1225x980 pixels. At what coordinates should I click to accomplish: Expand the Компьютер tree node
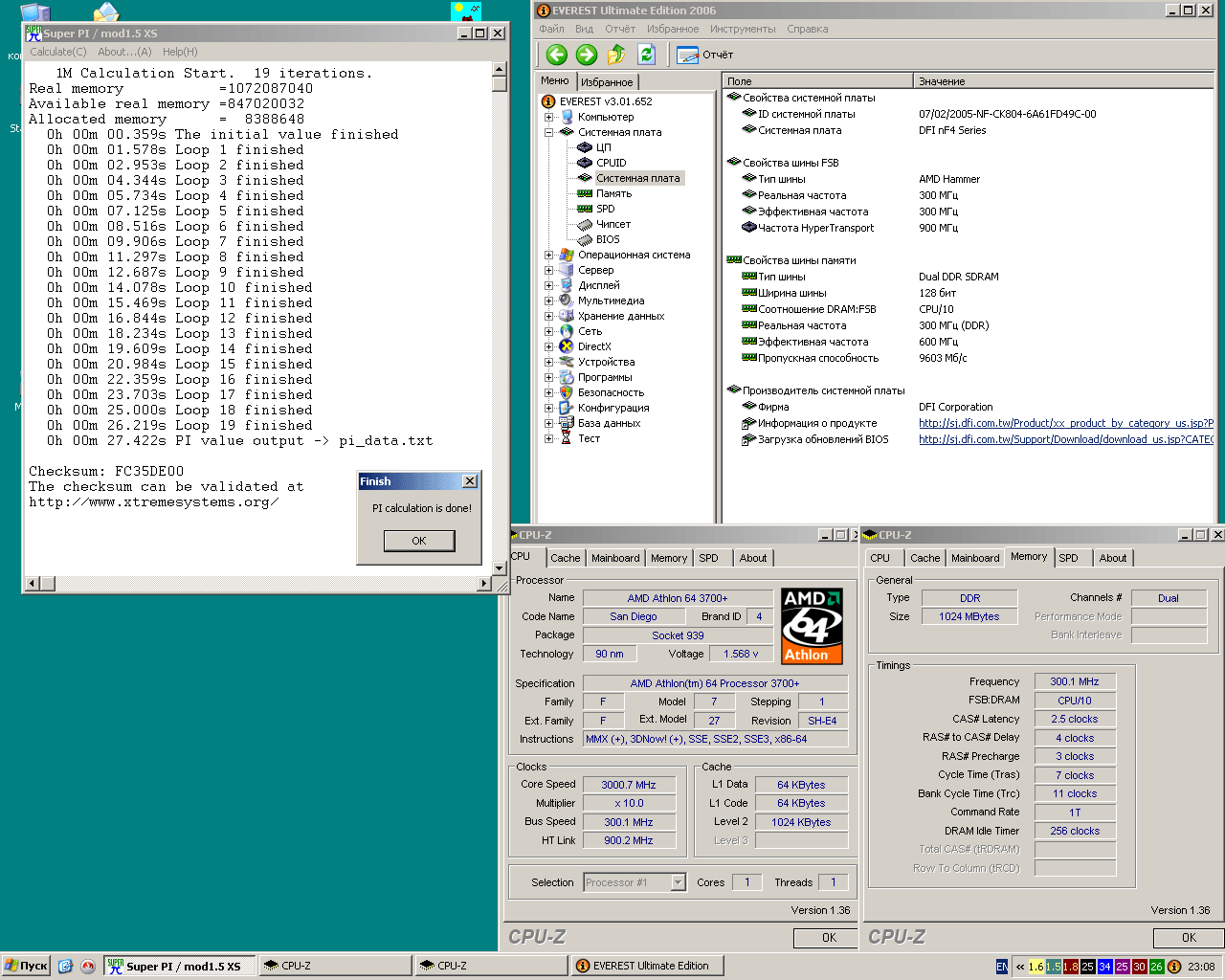[549, 117]
